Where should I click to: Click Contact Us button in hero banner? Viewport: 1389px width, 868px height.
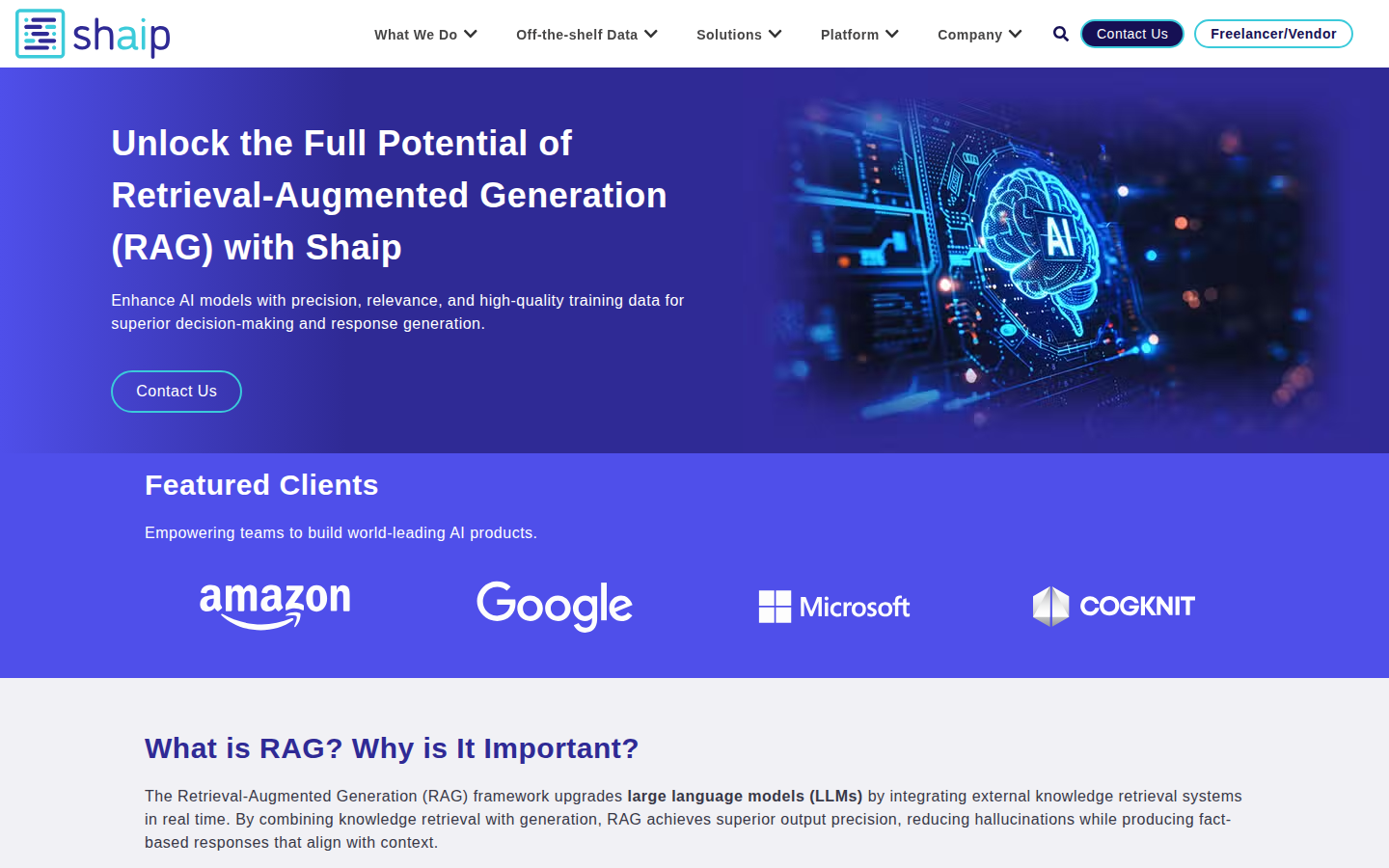tap(177, 392)
